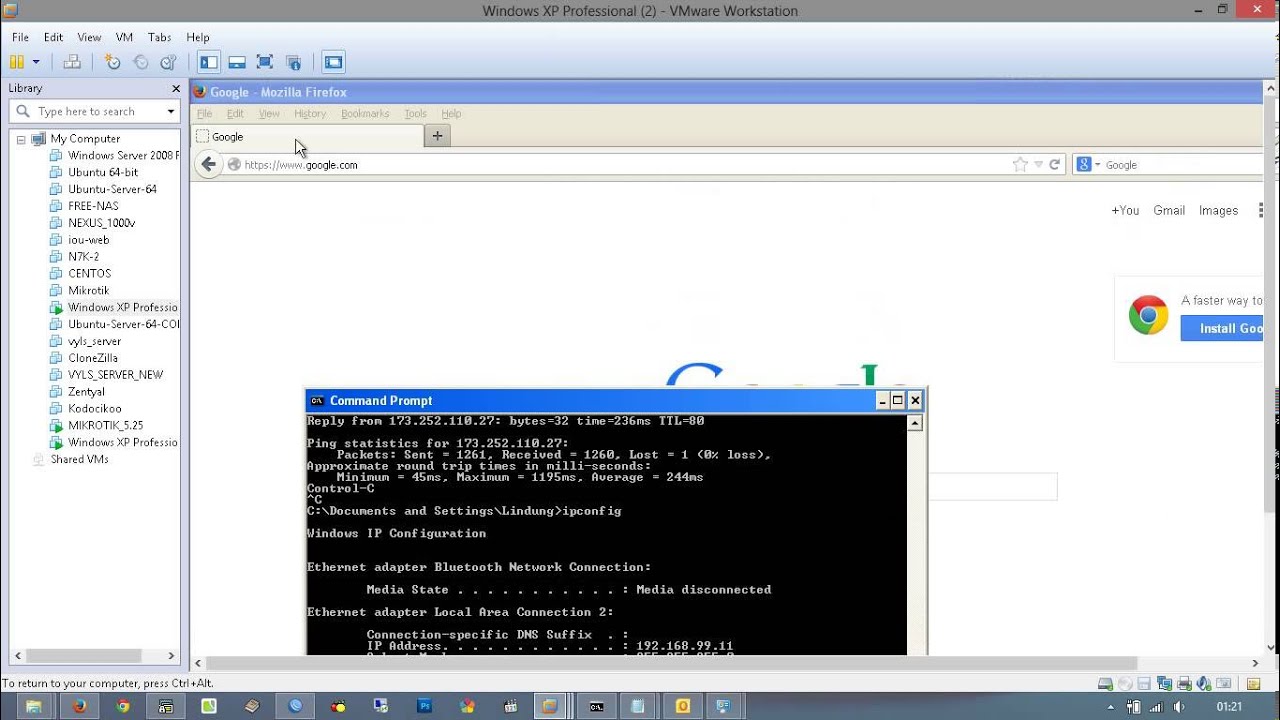Image resolution: width=1280 pixels, height=720 pixels.
Task: Click horizontal scrollbar of VM view
Action: pyautogui.click(x=672, y=663)
